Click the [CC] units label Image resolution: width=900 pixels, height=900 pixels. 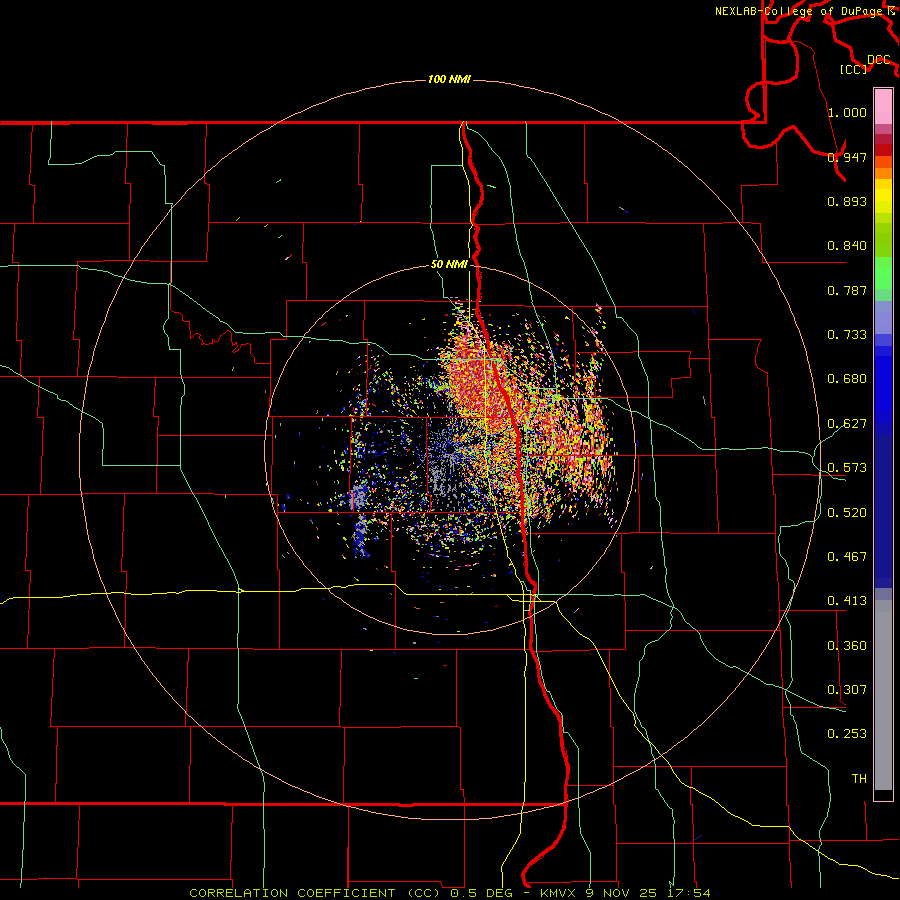click(x=854, y=69)
